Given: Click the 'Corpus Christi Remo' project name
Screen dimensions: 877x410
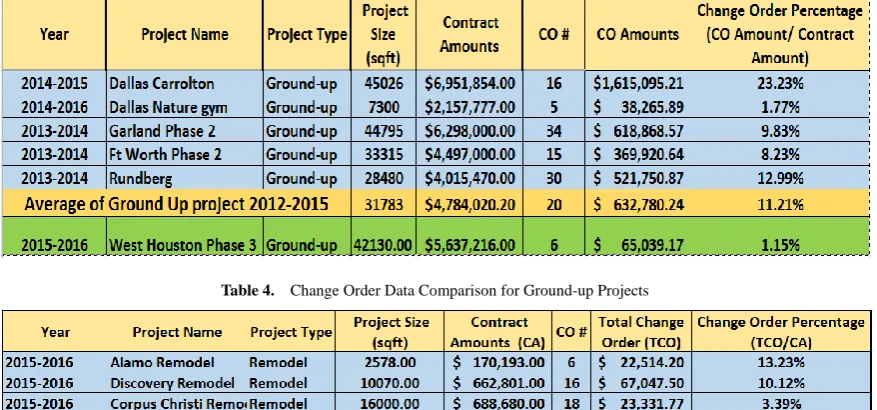Looking at the screenshot, I should click(x=178, y=403).
